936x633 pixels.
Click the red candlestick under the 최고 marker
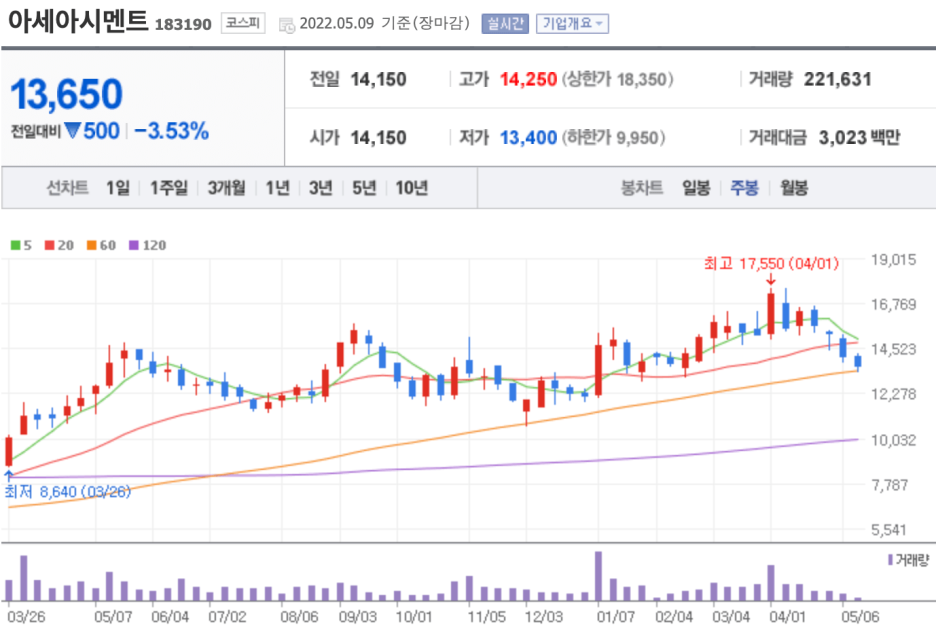(771, 314)
